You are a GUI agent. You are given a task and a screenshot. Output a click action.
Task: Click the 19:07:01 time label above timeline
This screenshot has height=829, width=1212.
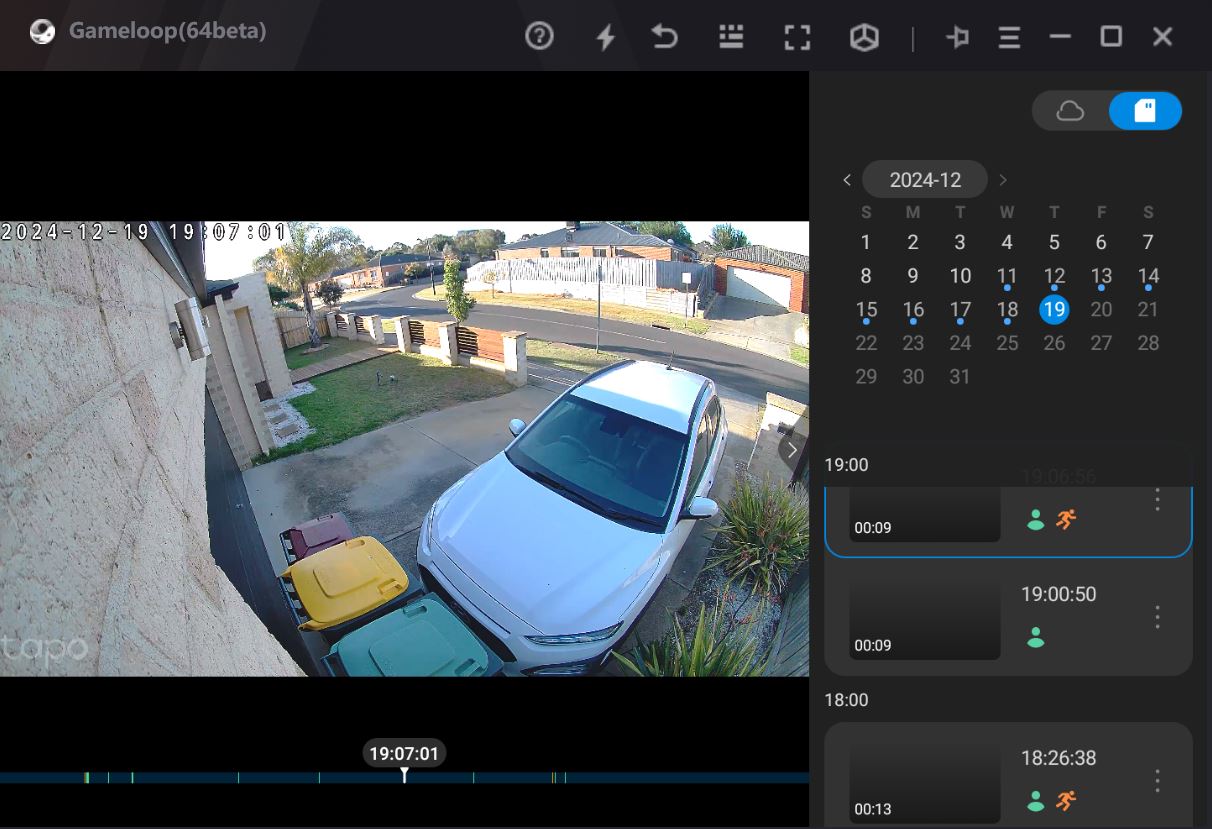(x=404, y=754)
